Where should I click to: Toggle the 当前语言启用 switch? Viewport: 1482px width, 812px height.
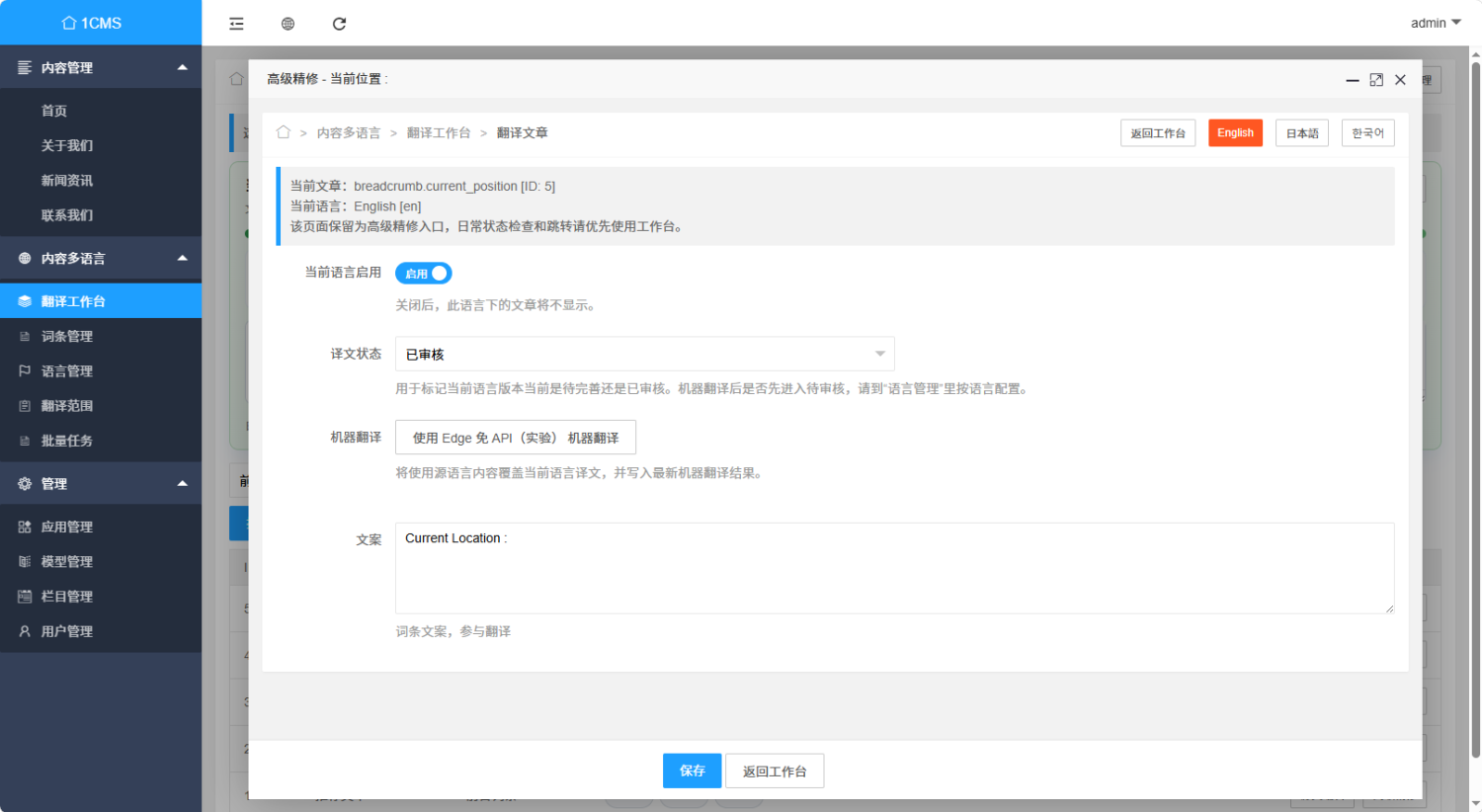point(424,274)
